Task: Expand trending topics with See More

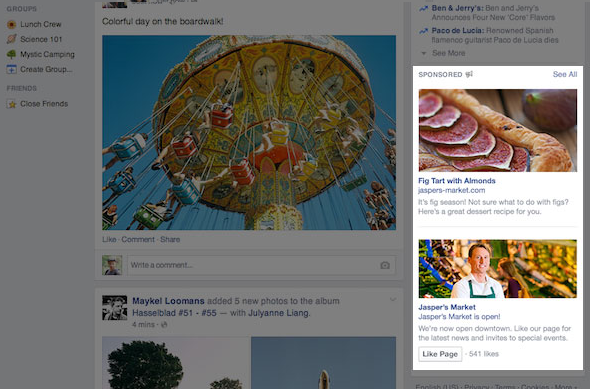Action: pyautogui.click(x=449, y=53)
